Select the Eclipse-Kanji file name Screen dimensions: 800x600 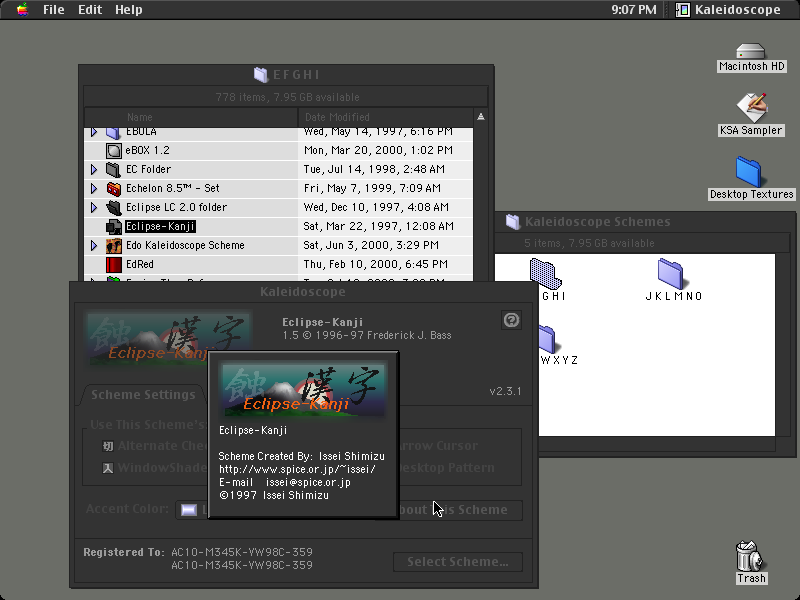click(160, 227)
